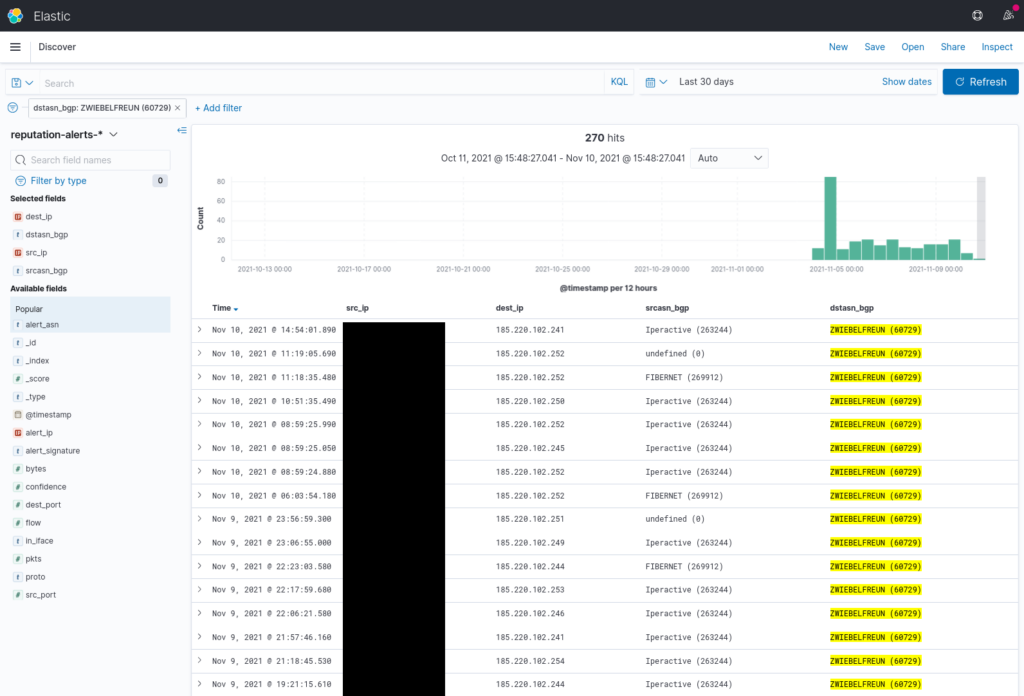Open the calendar quick date menu
This screenshot has width=1024, height=696.
click(x=654, y=82)
